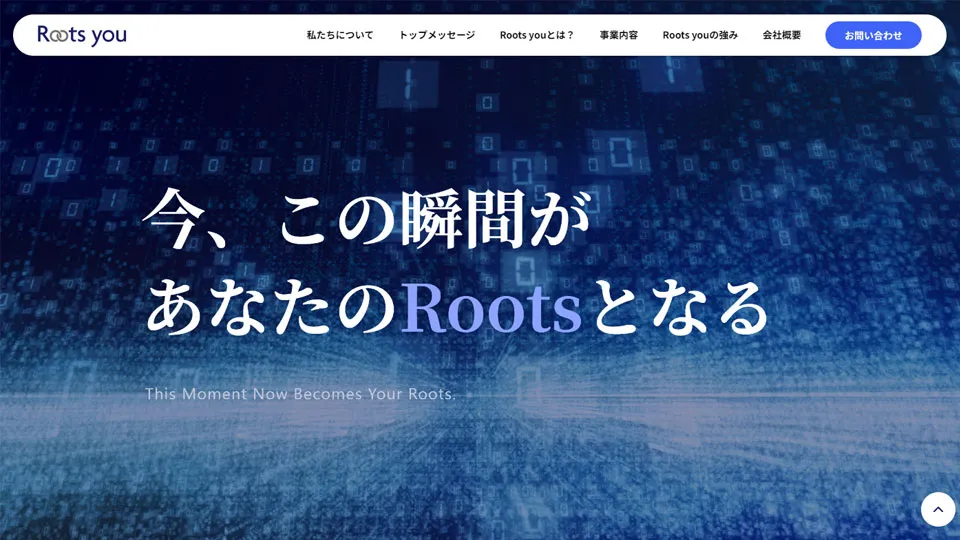Open the 会社概要 page link

[782, 35]
